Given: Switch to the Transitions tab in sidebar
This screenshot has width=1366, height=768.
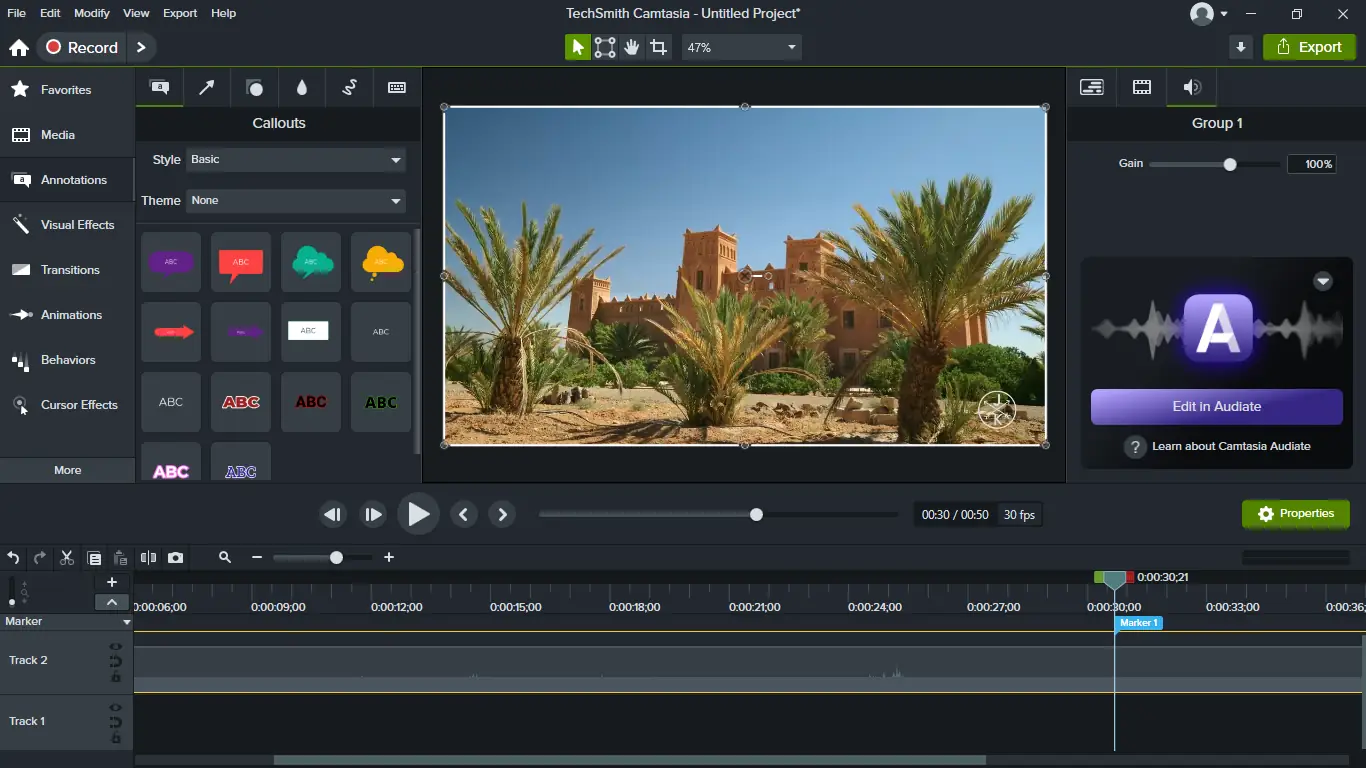Looking at the screenshot, I should click(x=69, y=270).
